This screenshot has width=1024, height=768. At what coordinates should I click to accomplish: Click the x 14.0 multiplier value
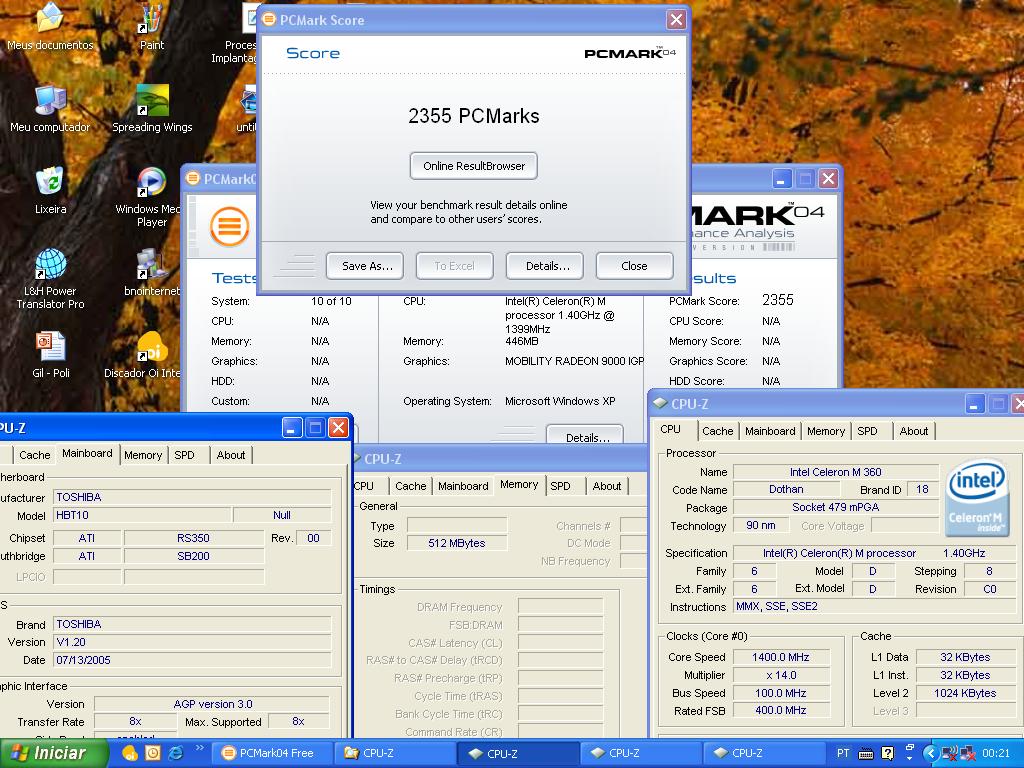point(780,675)
